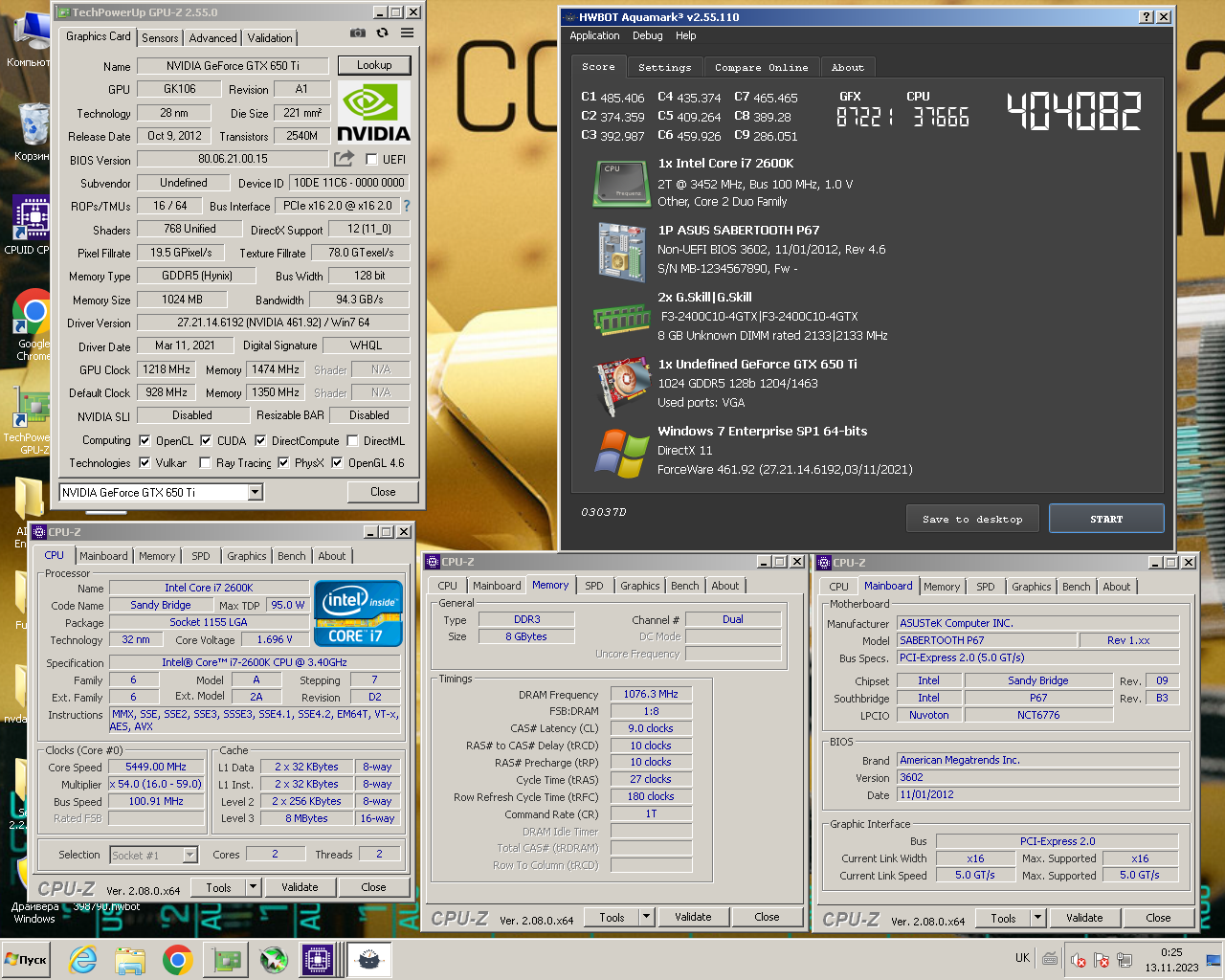Open Aquamark Compare Online tab
The width and height of the screenshot is (1225, 980).
pos(762,68)
